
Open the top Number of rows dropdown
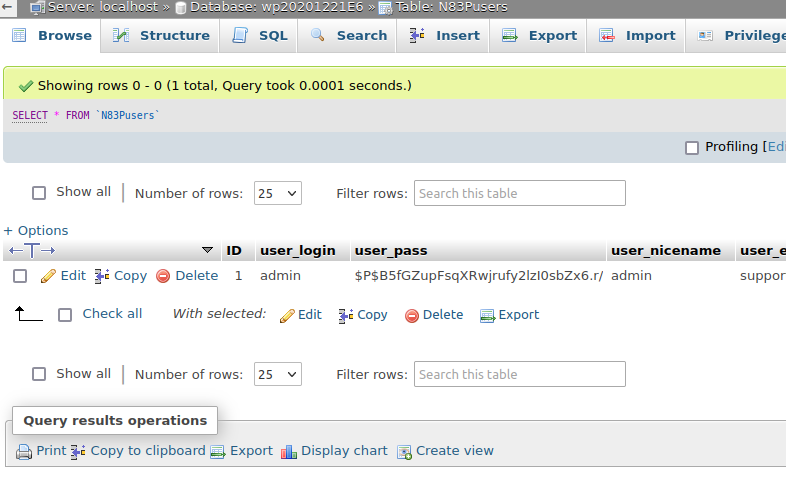click(277, 193)
